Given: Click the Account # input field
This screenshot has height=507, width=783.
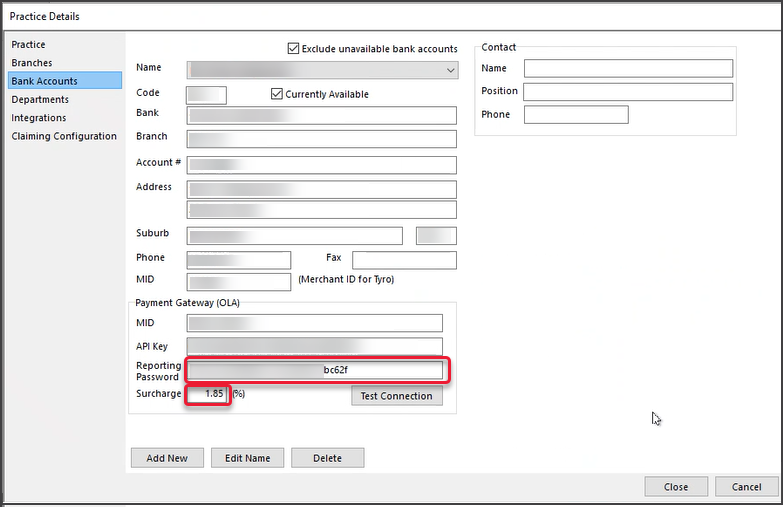Looking at the screenshot, I should click(322, 165).
